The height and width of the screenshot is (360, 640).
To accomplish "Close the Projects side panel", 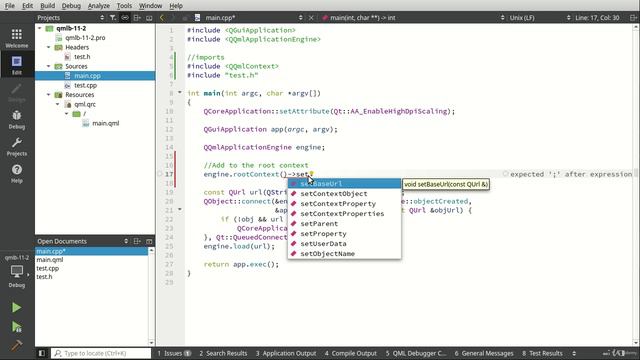I will coord(149,18).
